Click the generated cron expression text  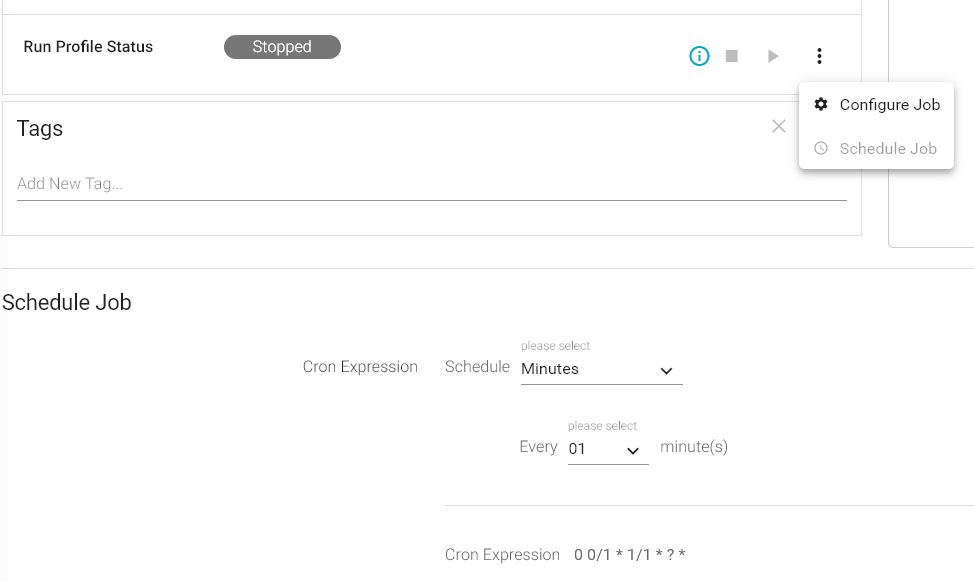point(630,554)
